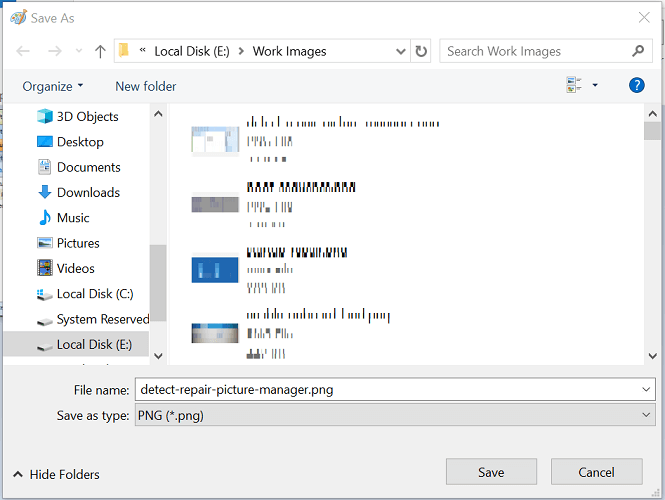The height and width of the screenshot is (500, 665).
Task: Create a New folder
Action: 145,86
